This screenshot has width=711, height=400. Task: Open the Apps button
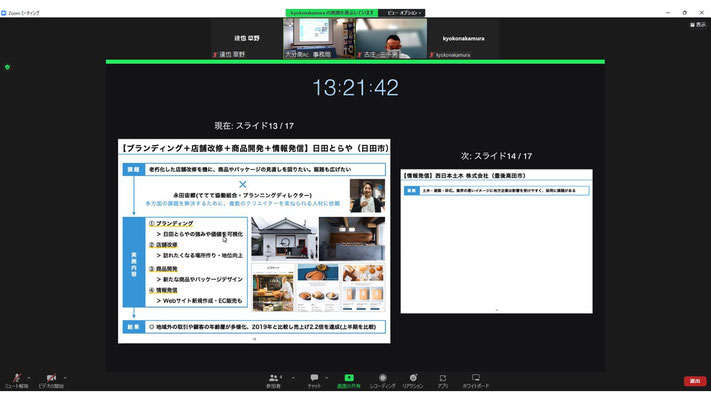coord(443,380)
